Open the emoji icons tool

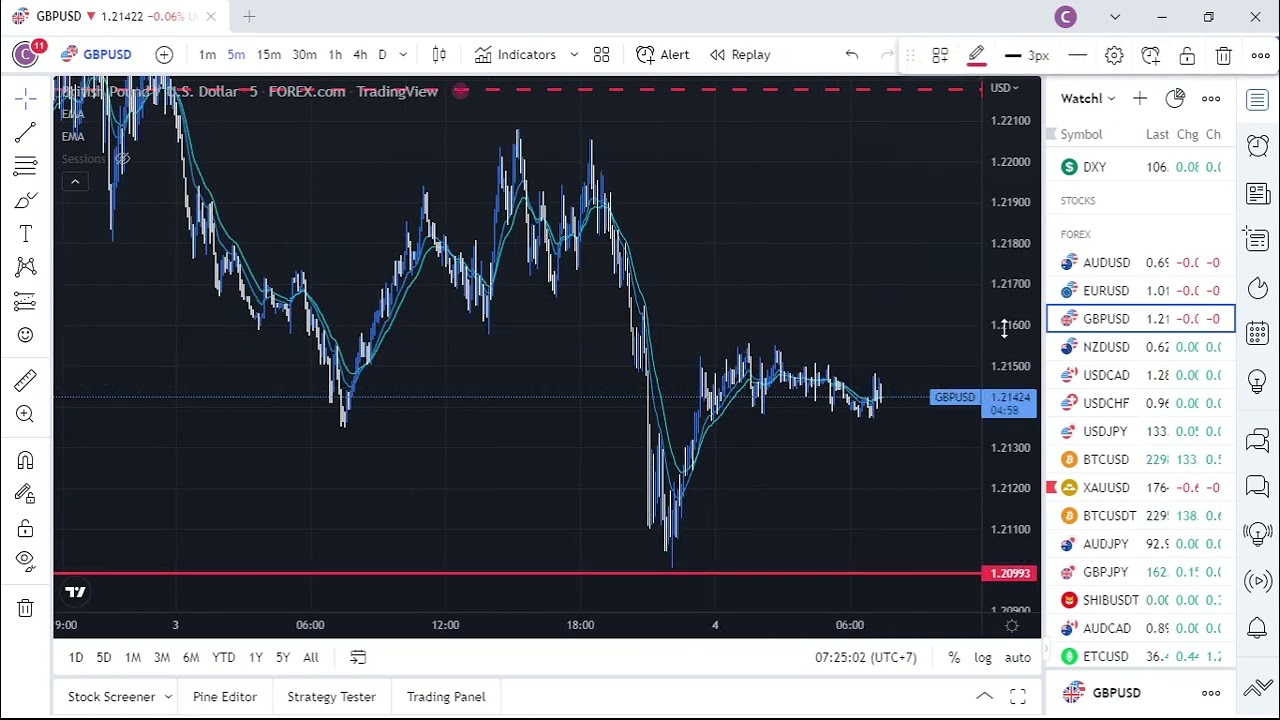coord(26,335)
